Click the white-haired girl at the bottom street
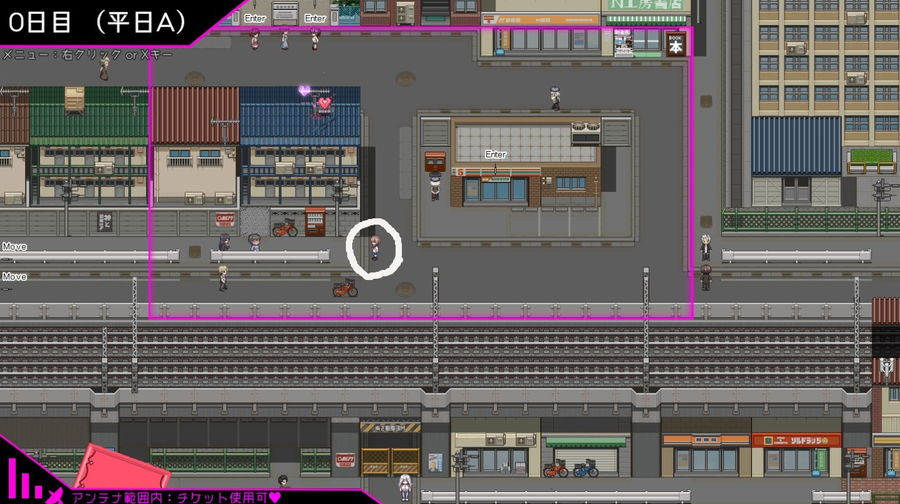This screenshot has width=900, height=504. (405, 489)
